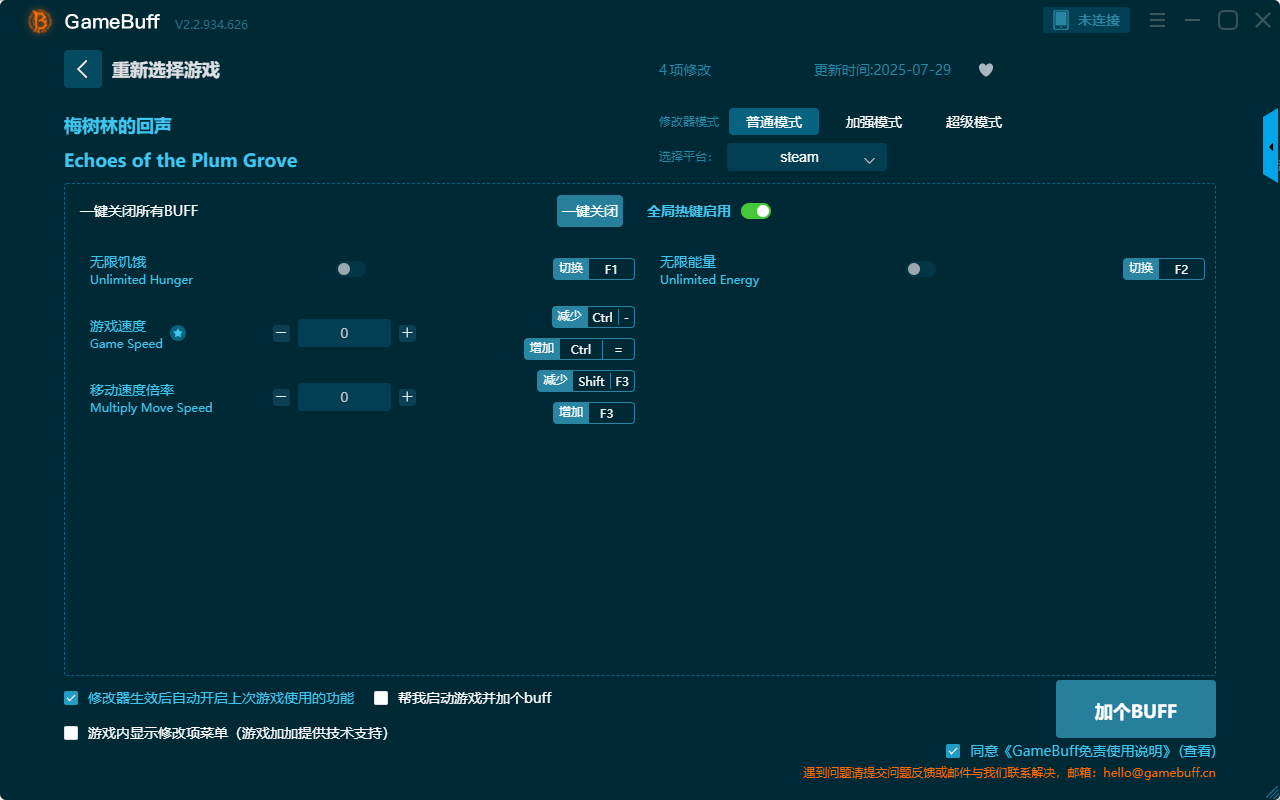Click the hello@gamebuff.cn contact line
1280x800 pixels.
[1010, 773]
